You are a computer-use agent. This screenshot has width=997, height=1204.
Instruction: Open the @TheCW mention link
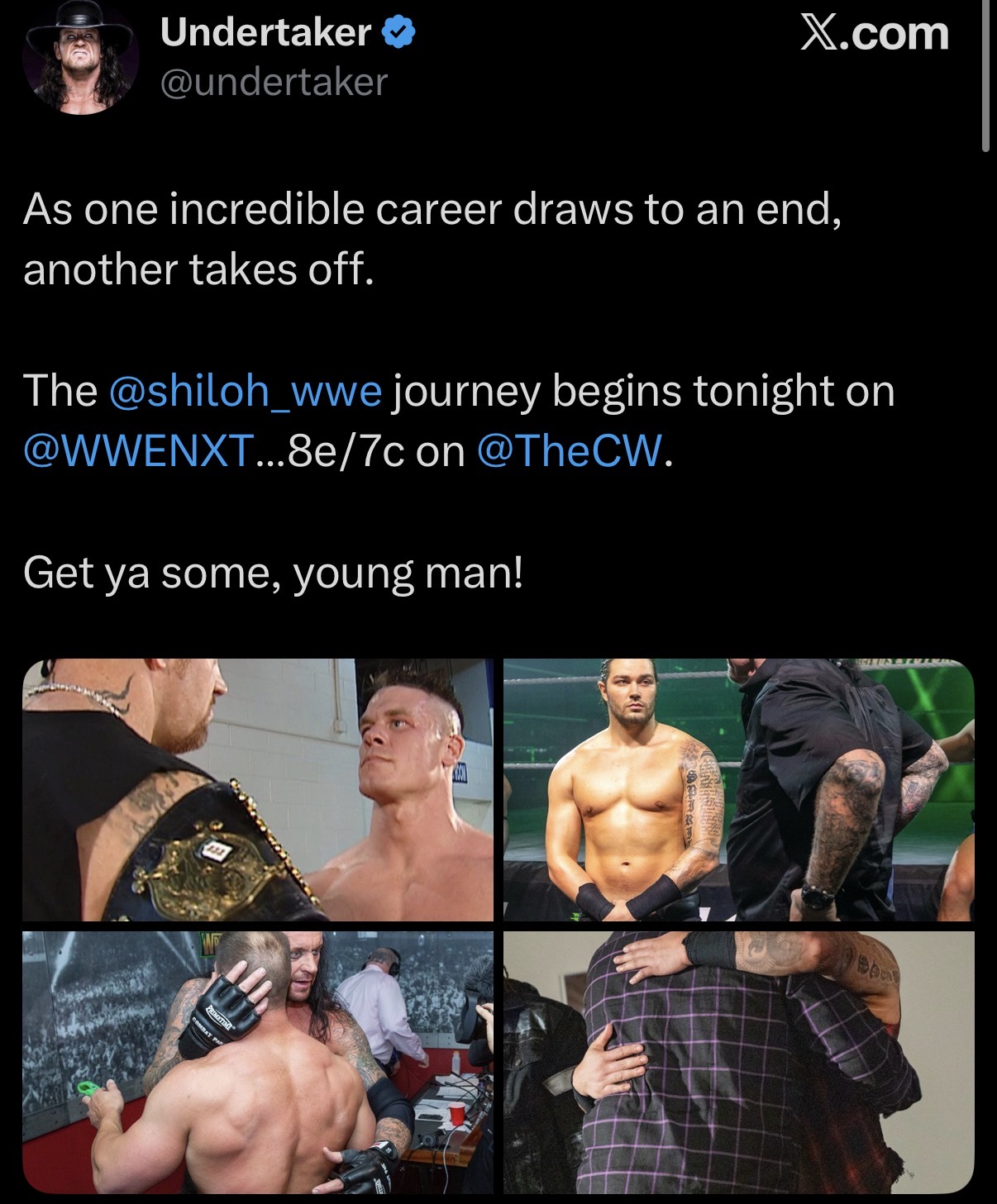[x=570, y=451]
